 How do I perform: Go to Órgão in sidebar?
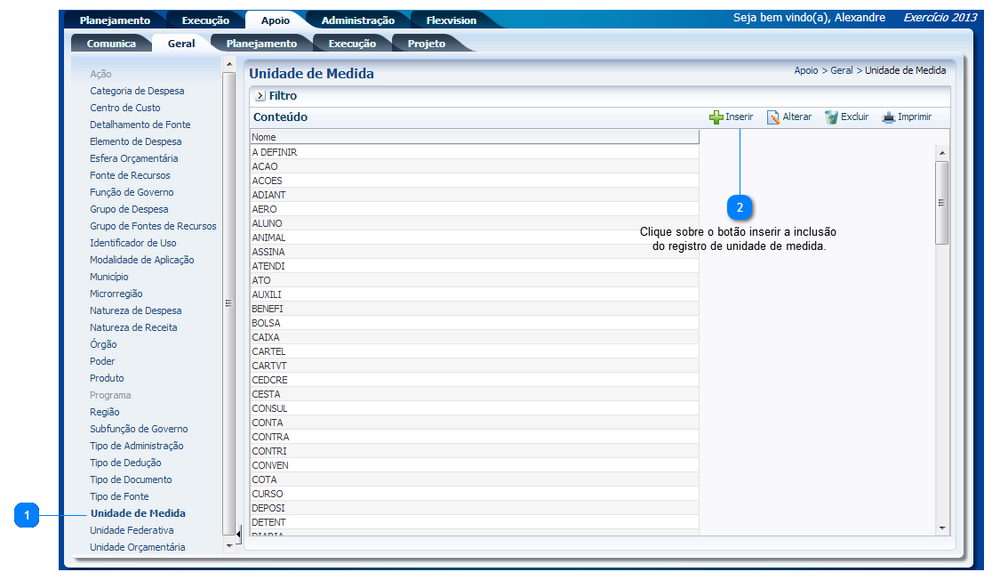[103, 344]
